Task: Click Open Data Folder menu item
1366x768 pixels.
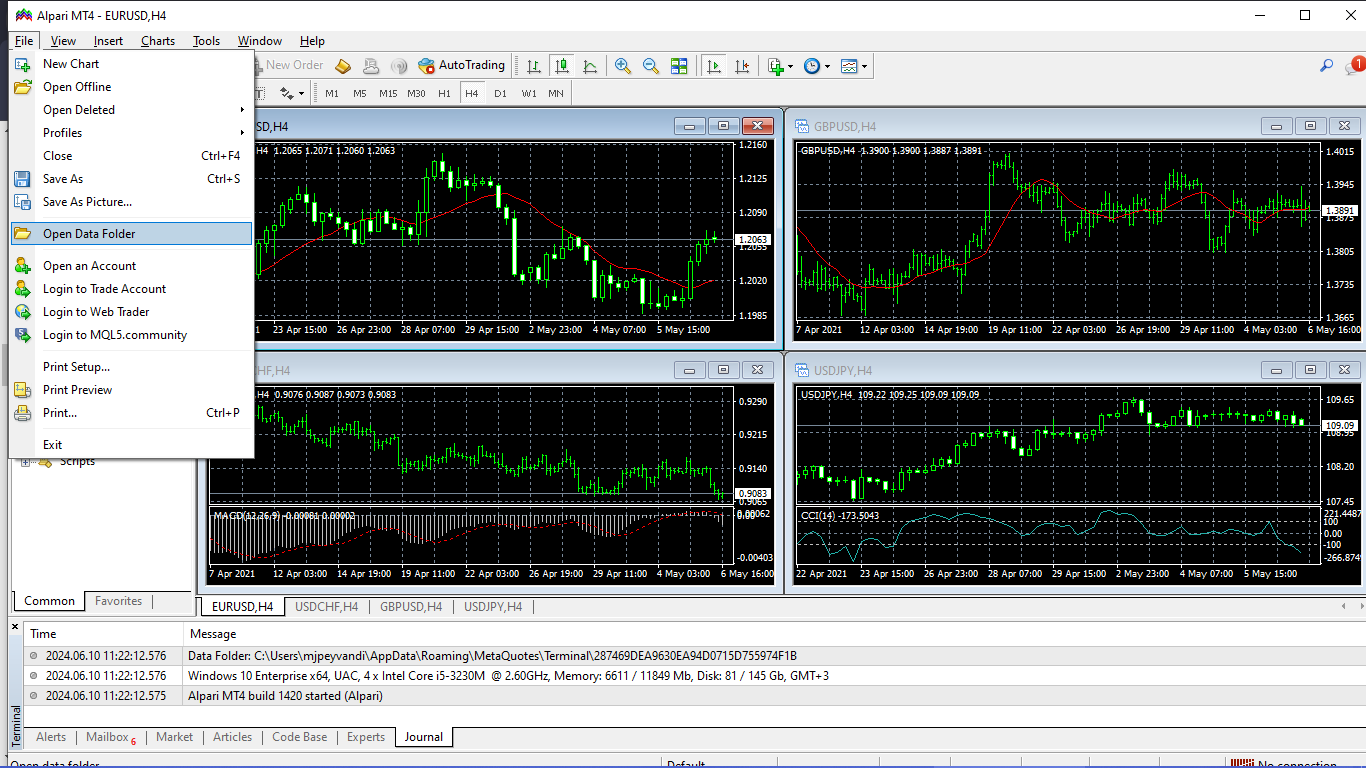Action: pos(131,234)
